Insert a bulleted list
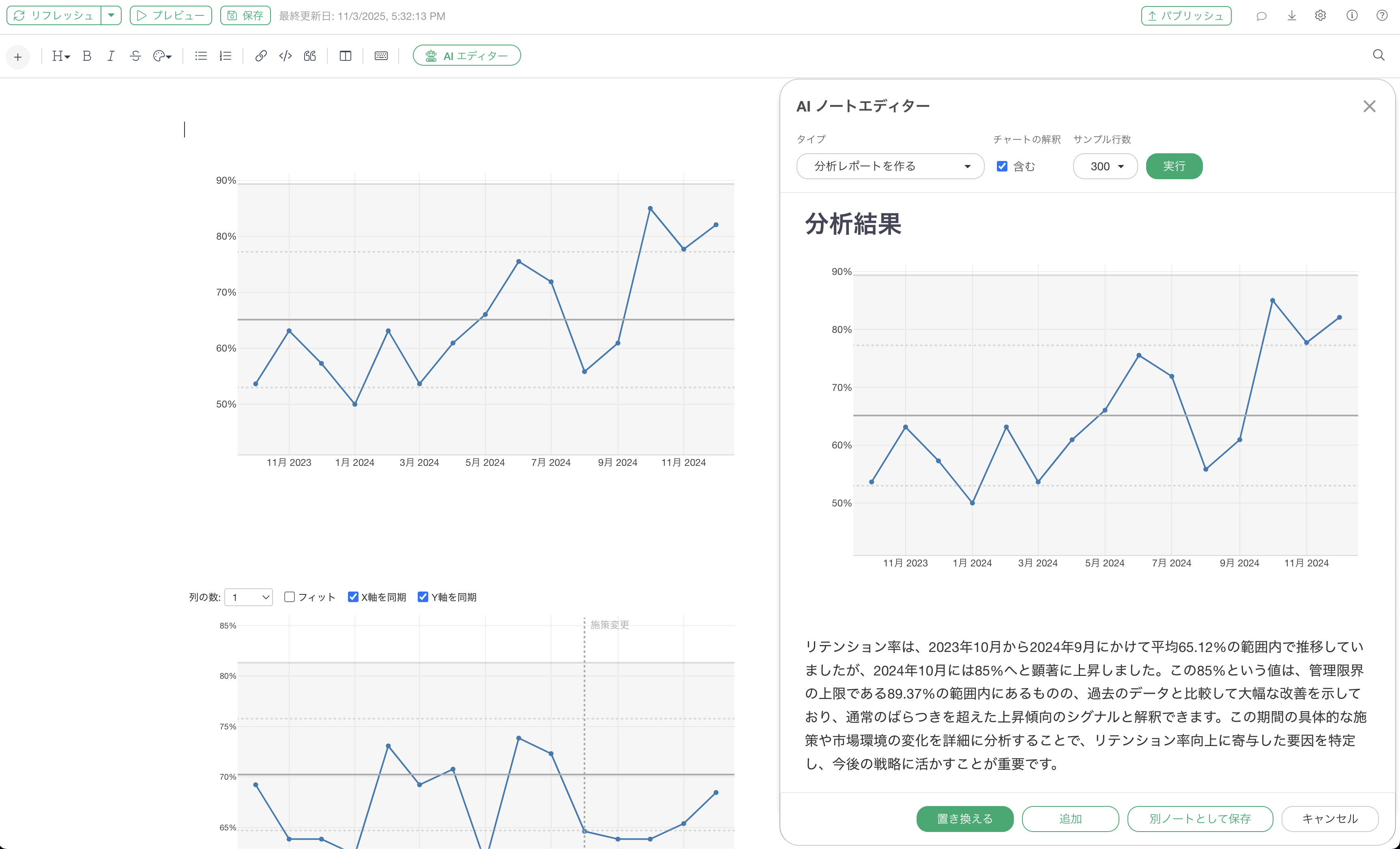Screen dimensions: 1400x849 201,56
